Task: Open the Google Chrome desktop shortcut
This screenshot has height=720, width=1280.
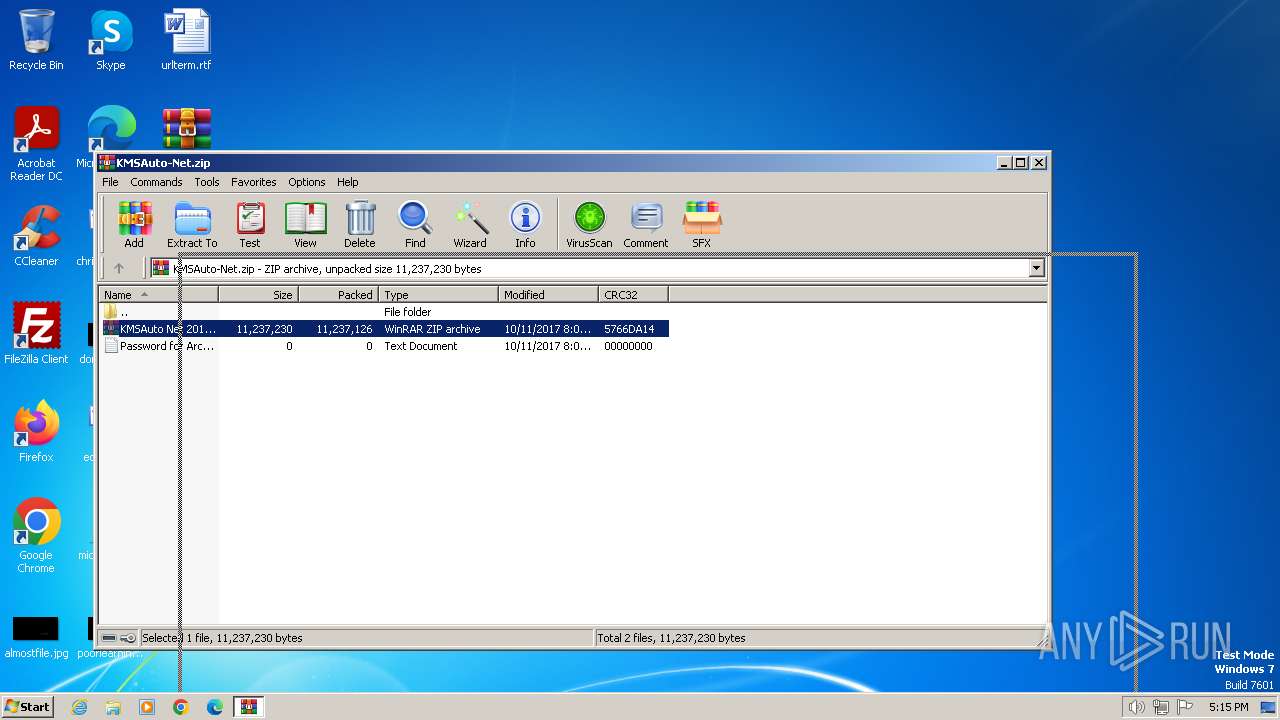Action: (x=36, y=536)
